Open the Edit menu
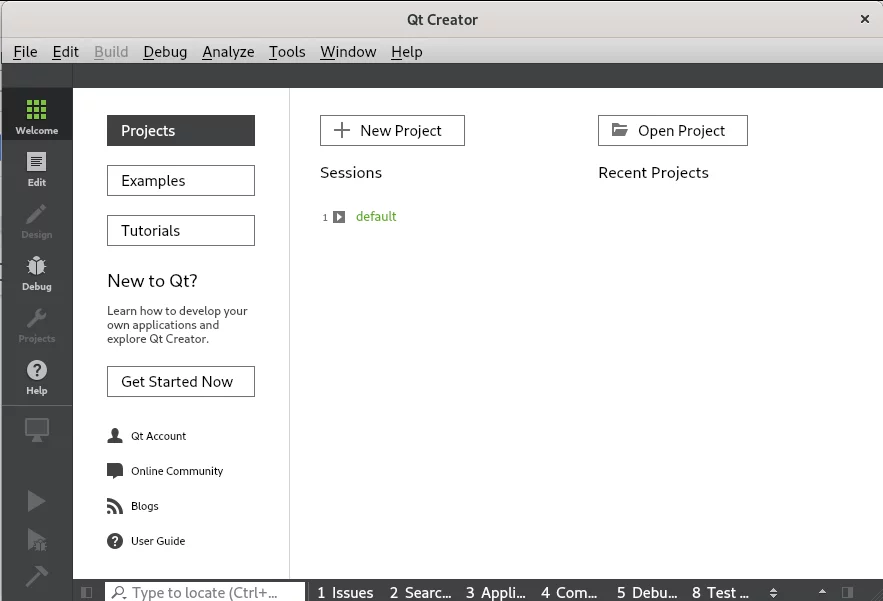This screenshot has height=601, width=883. tap(65, 52)
